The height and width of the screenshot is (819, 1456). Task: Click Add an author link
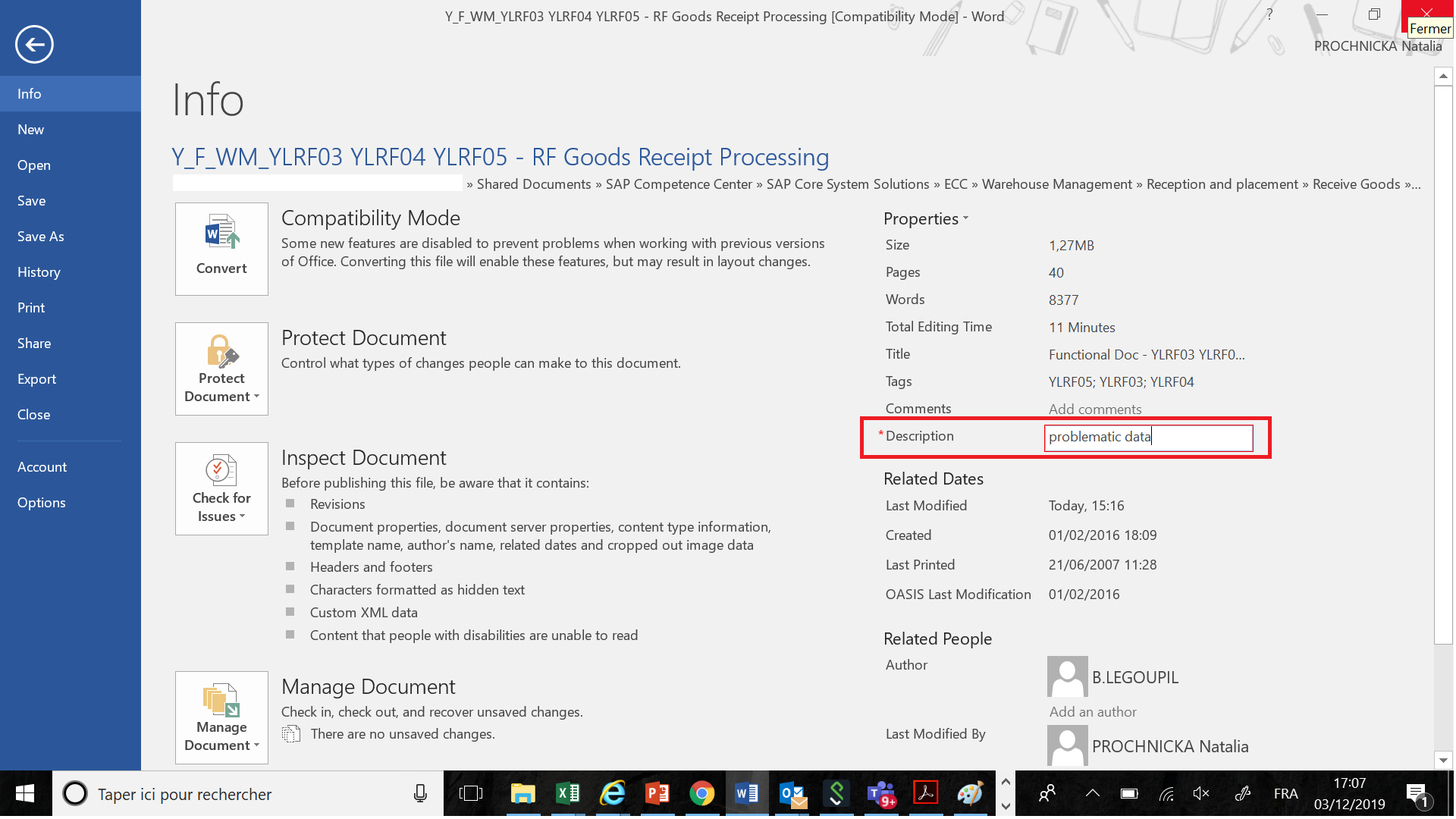click(1092, 711)
